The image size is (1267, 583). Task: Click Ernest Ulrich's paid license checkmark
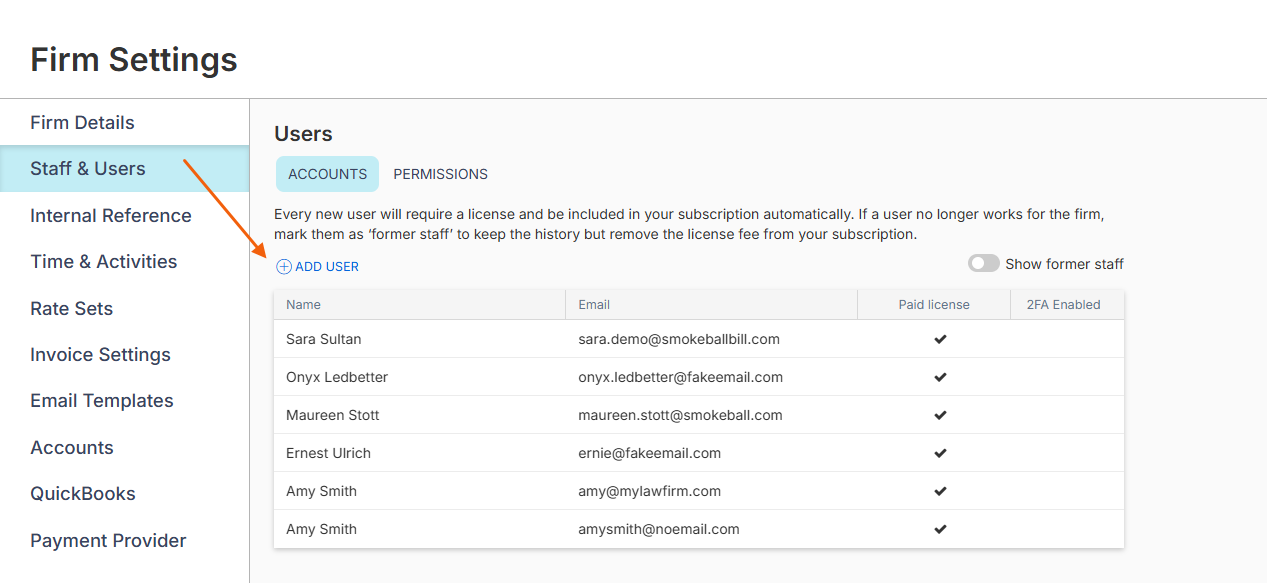[x=940, y=453]
